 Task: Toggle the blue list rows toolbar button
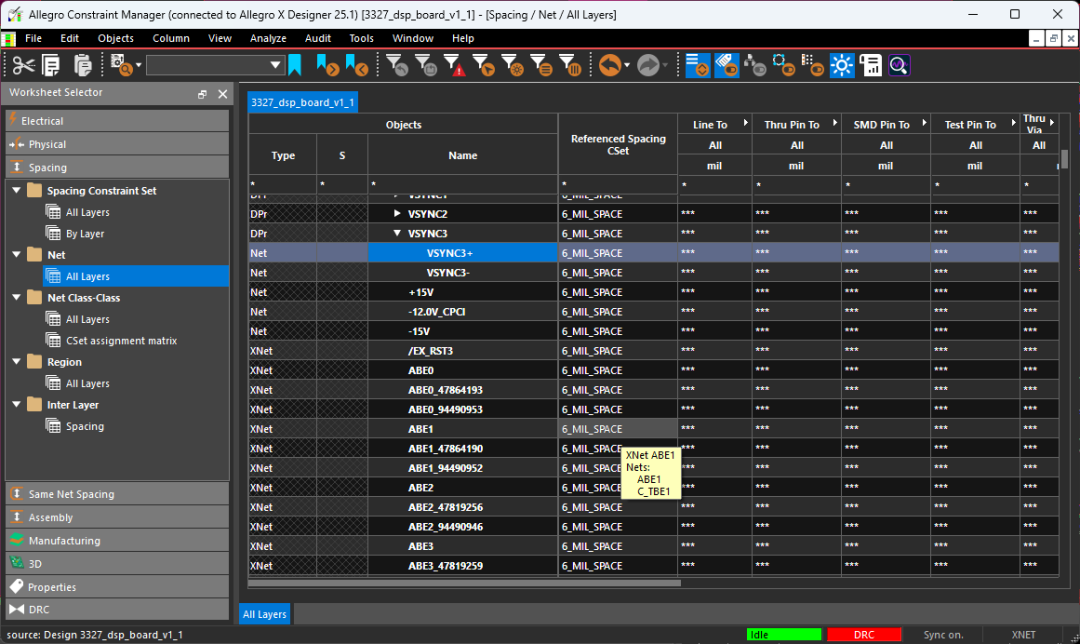coord(698,66)
